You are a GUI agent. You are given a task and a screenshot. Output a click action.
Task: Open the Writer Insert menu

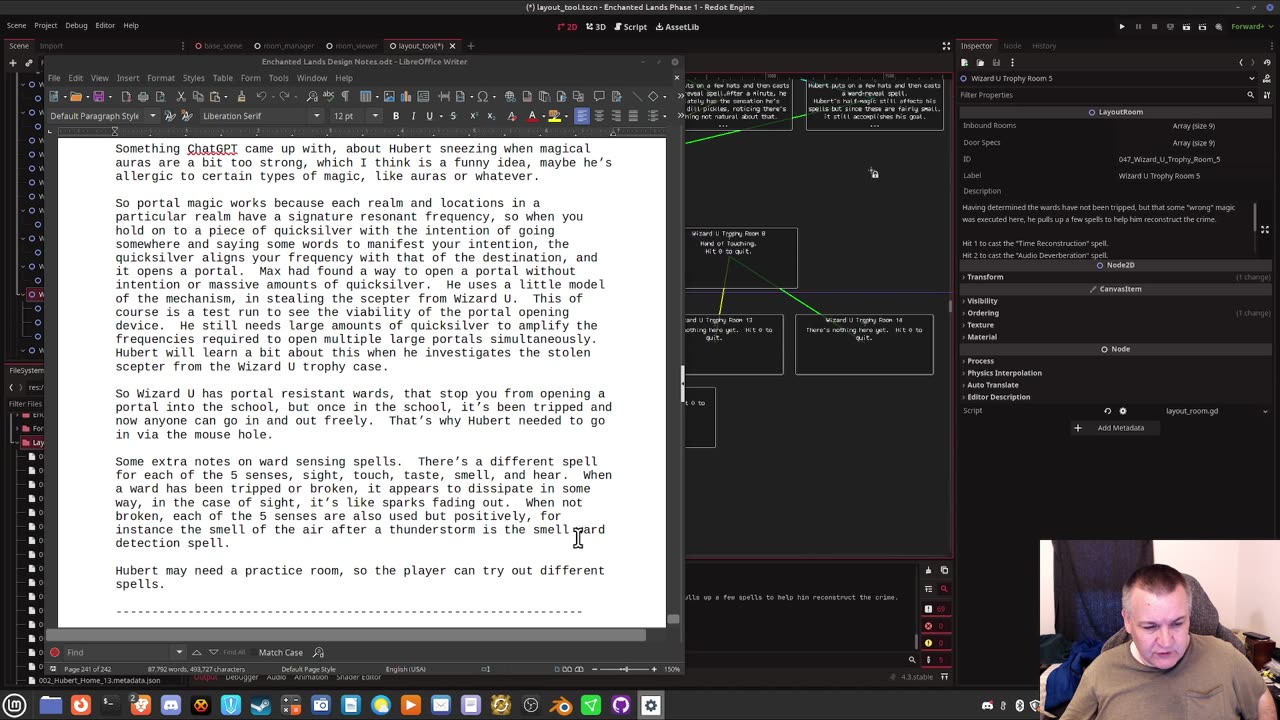[x=128, y=78]
